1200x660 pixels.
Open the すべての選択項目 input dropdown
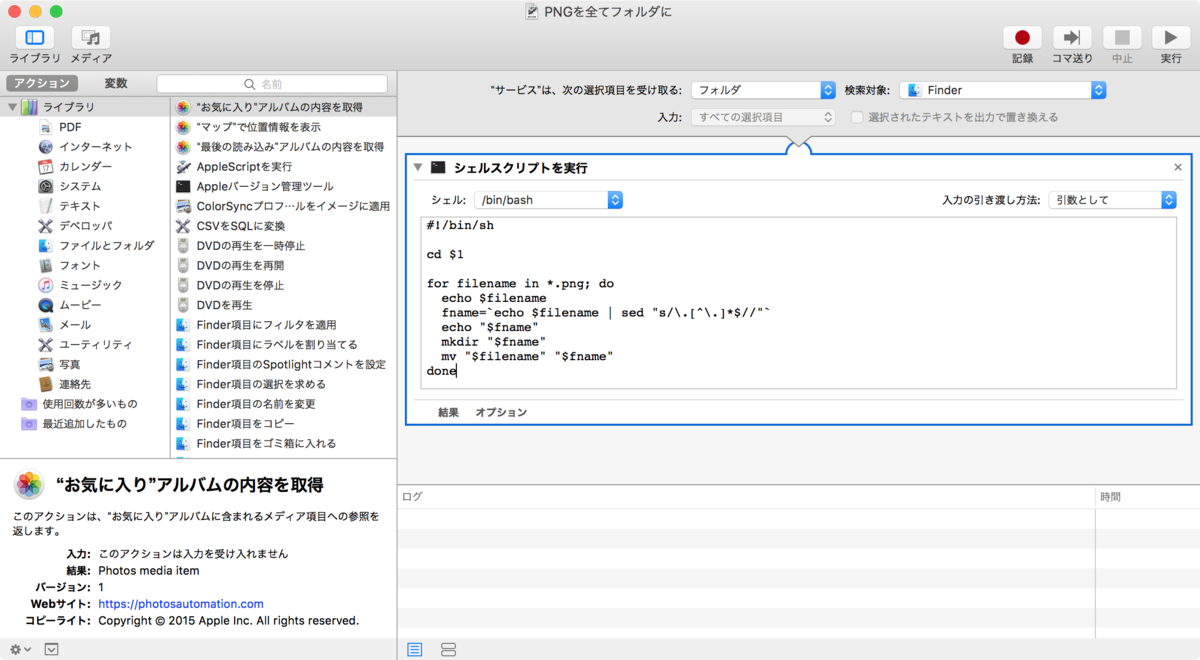763,117
